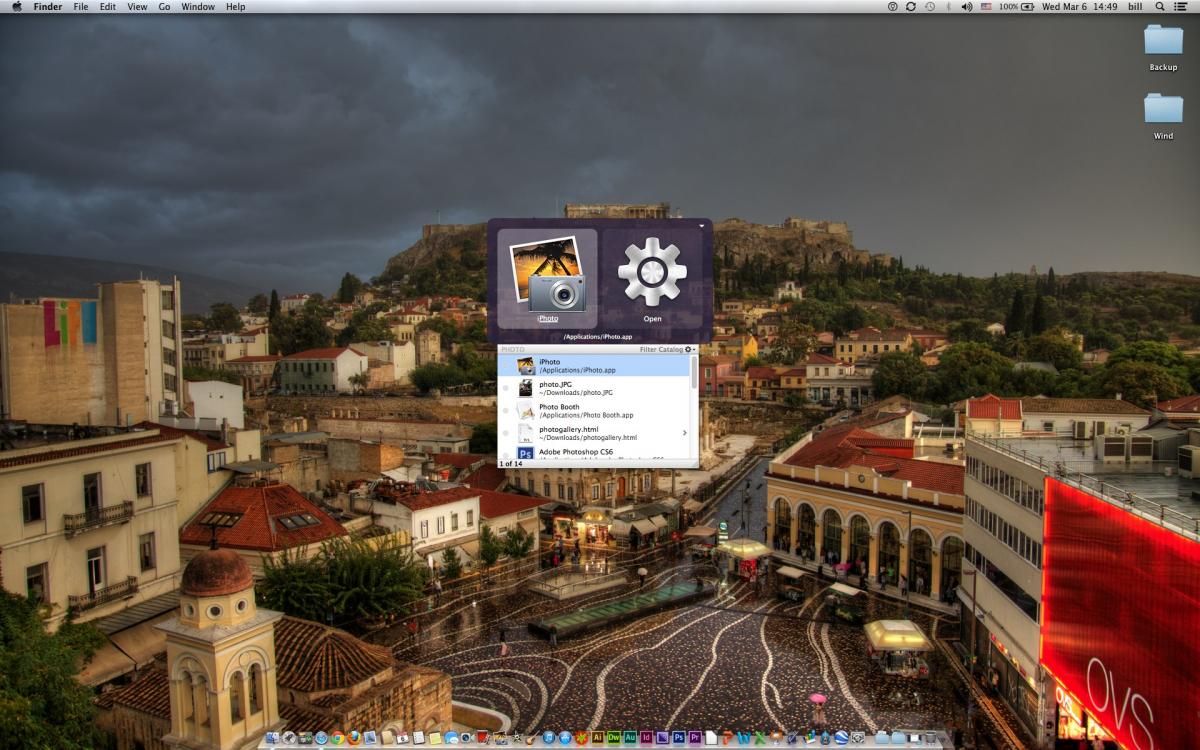Viewport: 1200px width, 750px height.
Task: Click the Photo Booth icon in results list
Action: tap(525, 411)
